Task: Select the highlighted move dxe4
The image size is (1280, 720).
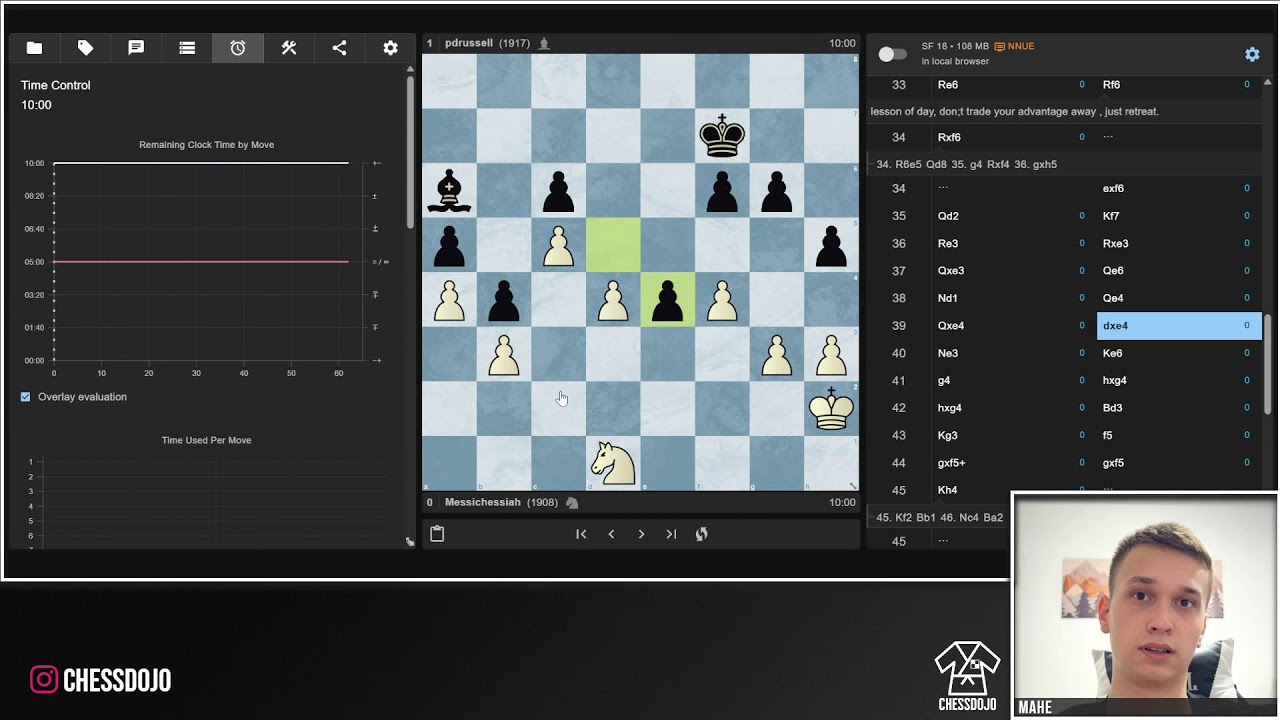Action: [x=1179, y=325]
